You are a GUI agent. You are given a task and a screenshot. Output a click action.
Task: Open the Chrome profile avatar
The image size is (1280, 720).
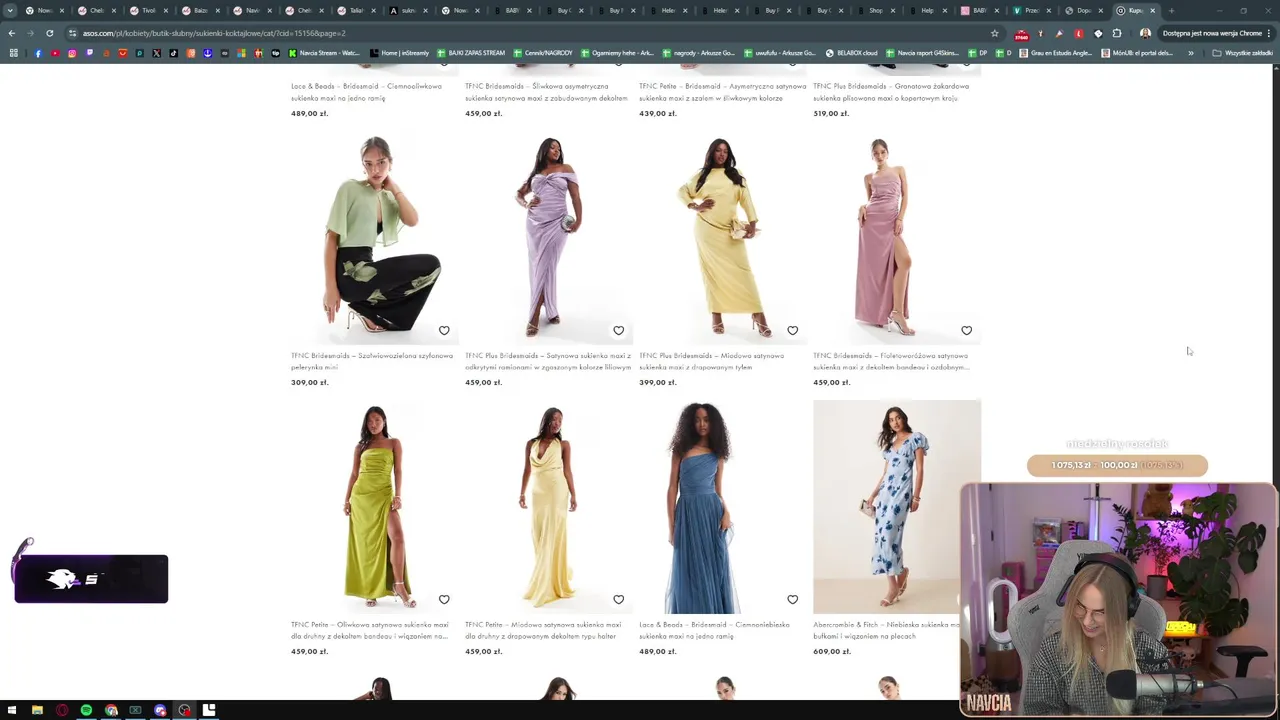(x=1145, y=33)
